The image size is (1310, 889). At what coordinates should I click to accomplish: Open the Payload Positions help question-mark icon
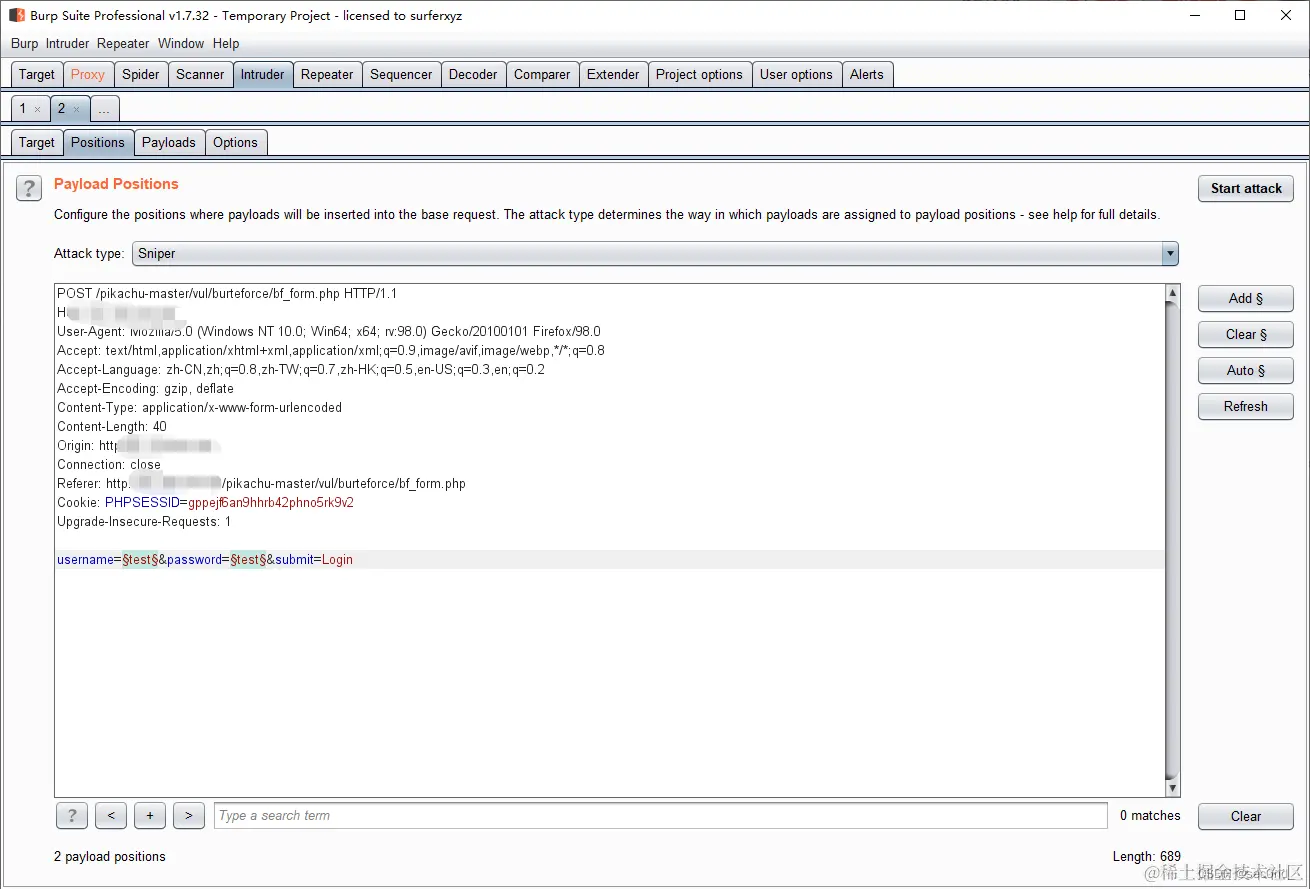pyautogui.click(x=29, y=187)
